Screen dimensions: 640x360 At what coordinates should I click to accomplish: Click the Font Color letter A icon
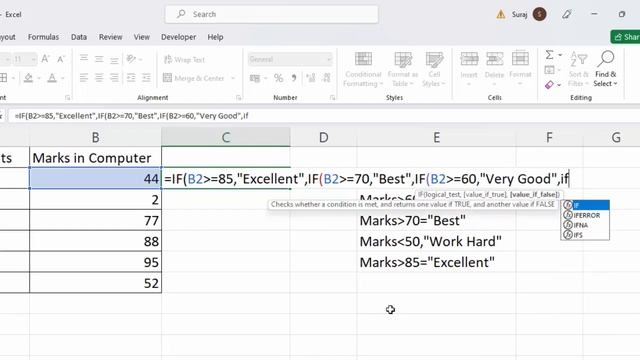coord(52,78)
